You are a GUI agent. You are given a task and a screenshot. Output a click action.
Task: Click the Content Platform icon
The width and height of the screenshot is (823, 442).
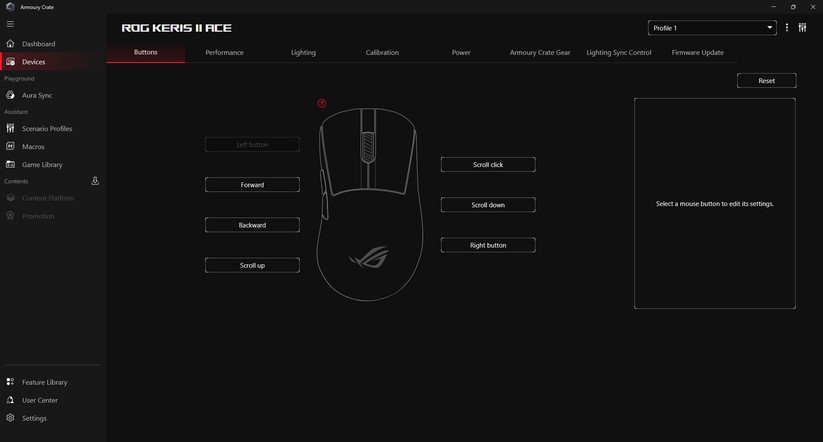point(10,198)
